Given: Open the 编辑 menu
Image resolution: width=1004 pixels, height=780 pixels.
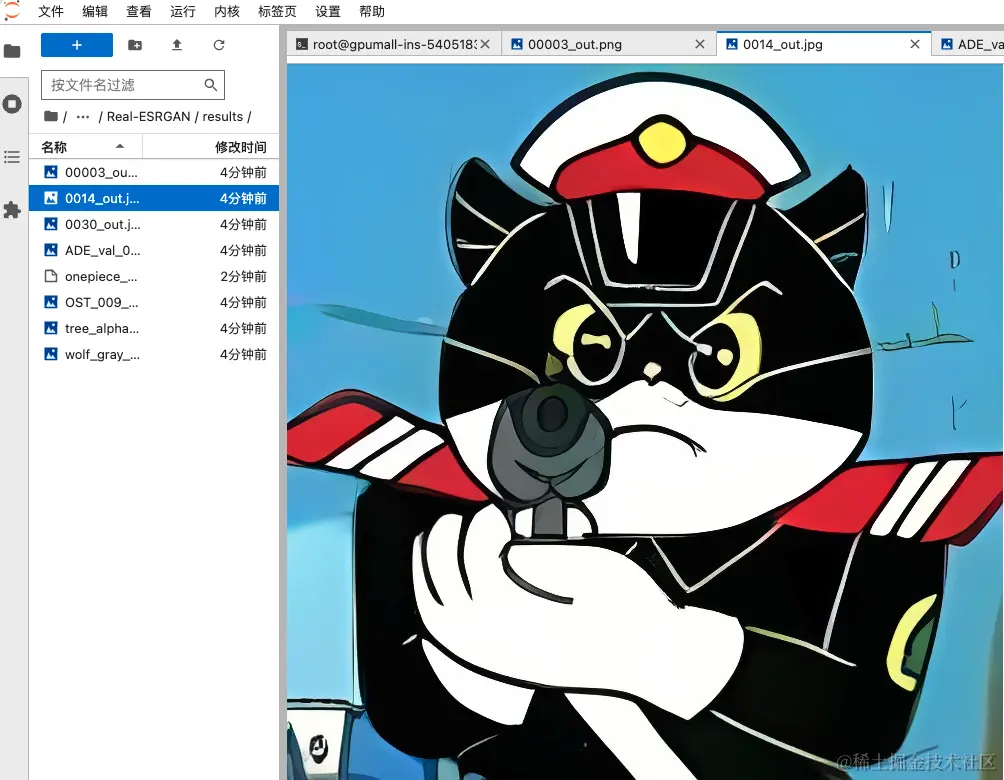Looking at the screenshot, I should click(x=95, y=12).
